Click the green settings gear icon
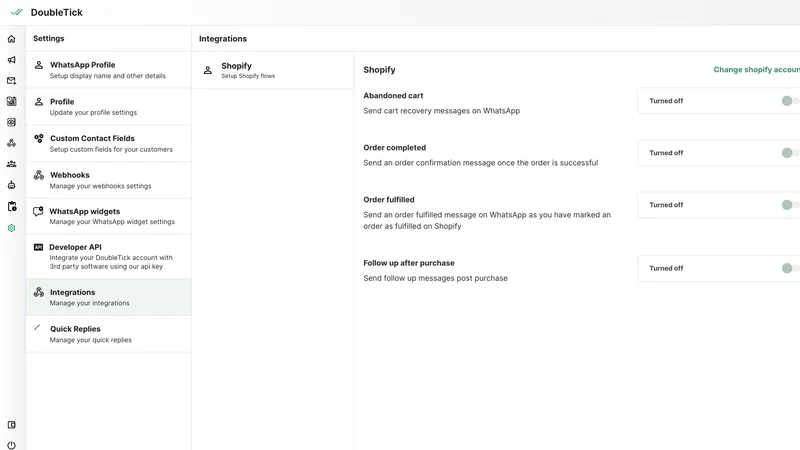 point(11,228)
